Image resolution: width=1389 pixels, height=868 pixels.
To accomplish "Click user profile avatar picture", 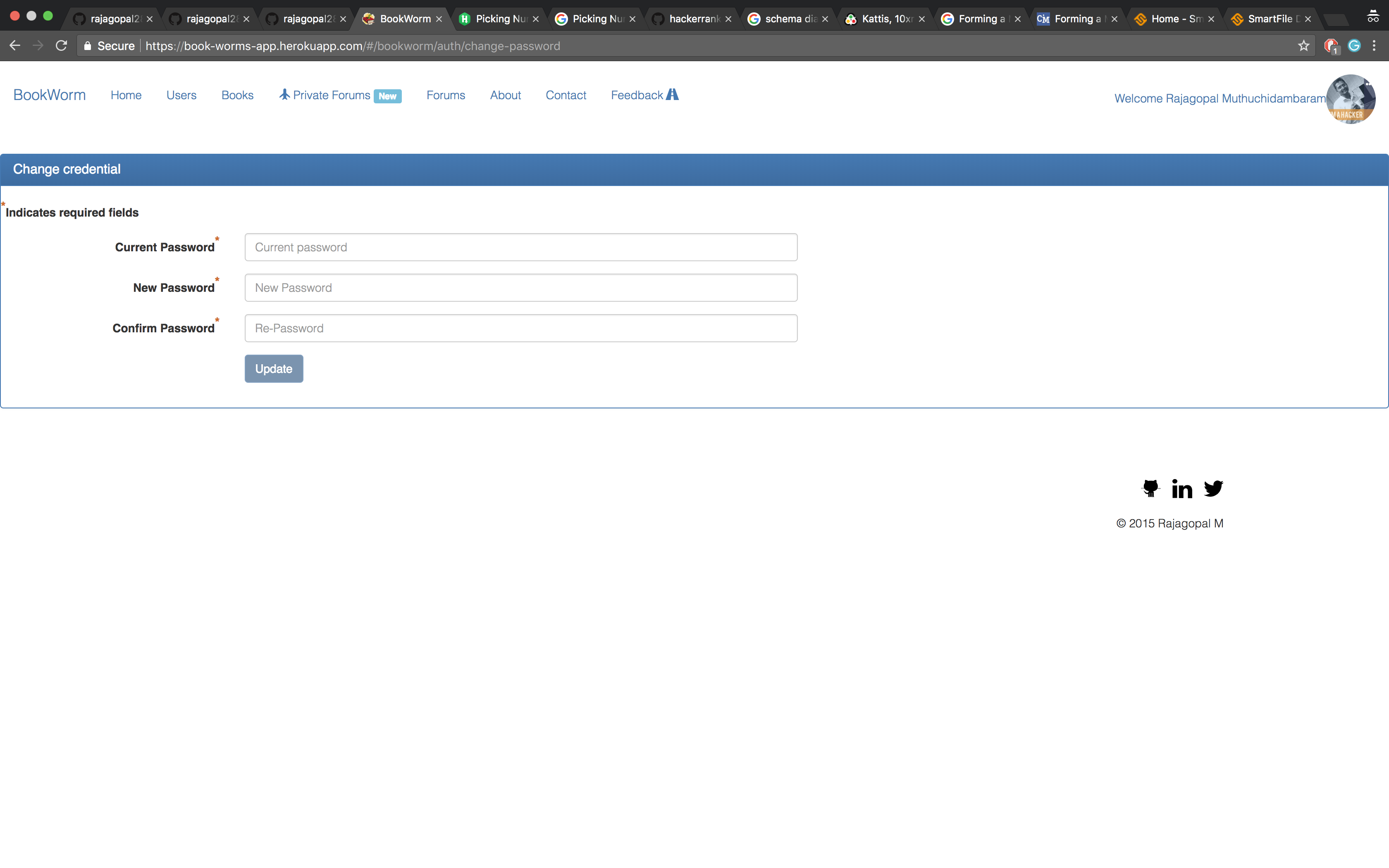I will coord(1351,99).
